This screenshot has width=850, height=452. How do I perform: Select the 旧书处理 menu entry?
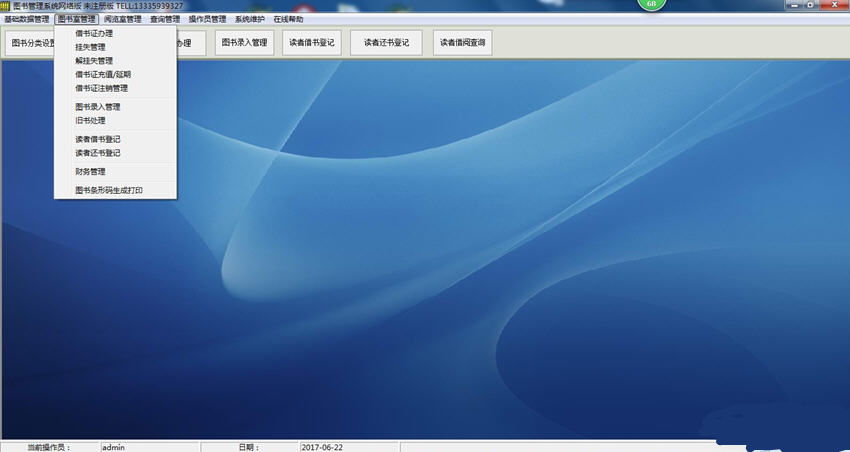115,120
